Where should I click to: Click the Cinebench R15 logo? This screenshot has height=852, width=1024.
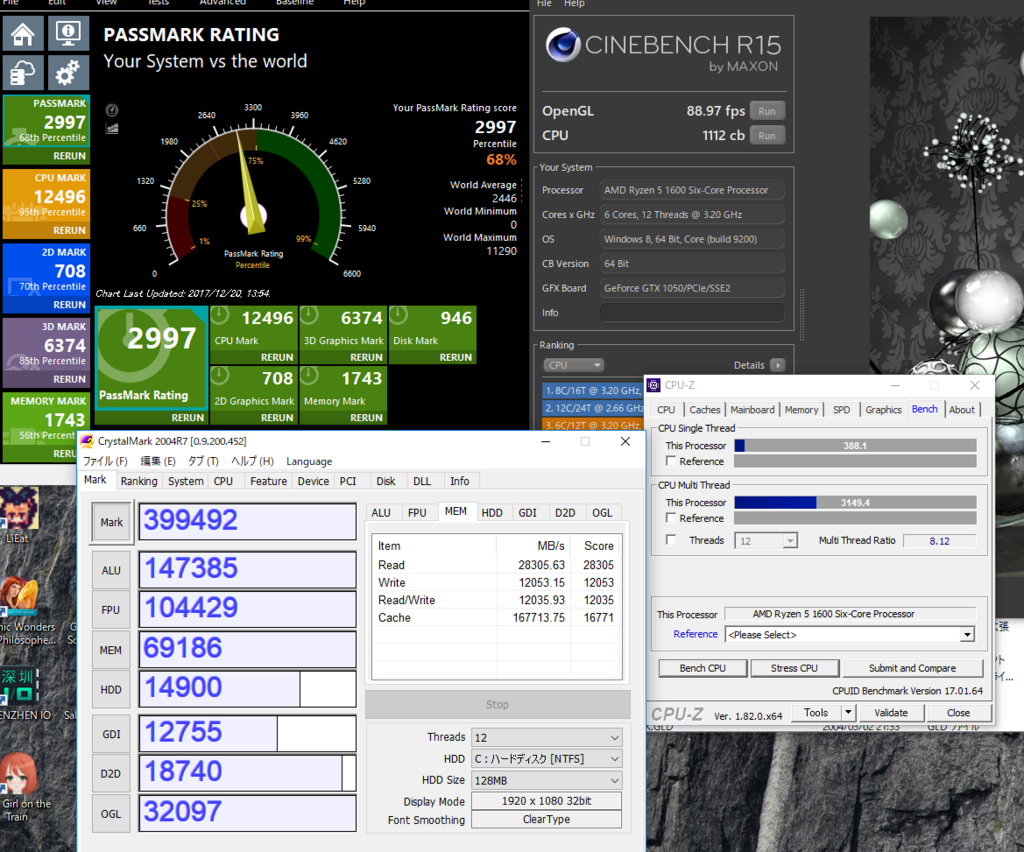point(563,45)
